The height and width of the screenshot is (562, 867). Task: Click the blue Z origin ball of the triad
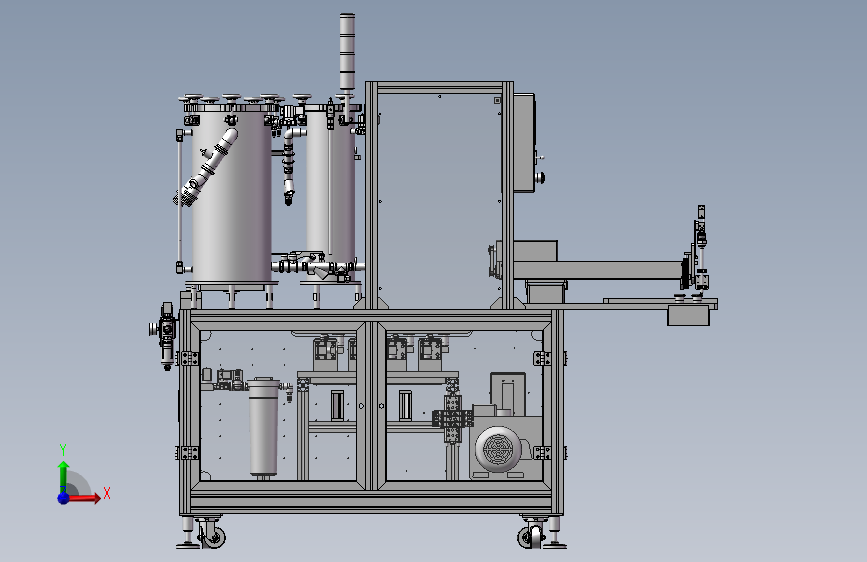(63, 498)
